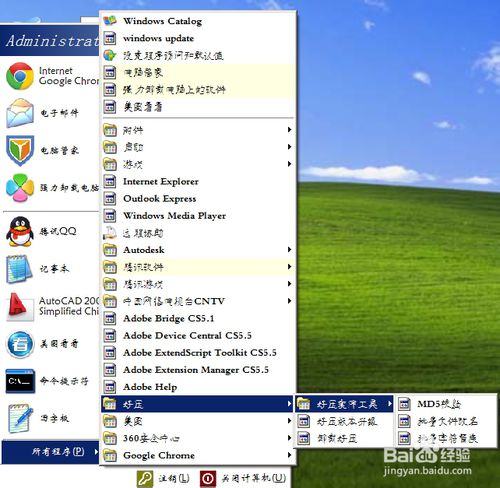Choose 批量文件改名 batch rename item
This screenshot has width=500, height=488.
click(x=445, y=421)
